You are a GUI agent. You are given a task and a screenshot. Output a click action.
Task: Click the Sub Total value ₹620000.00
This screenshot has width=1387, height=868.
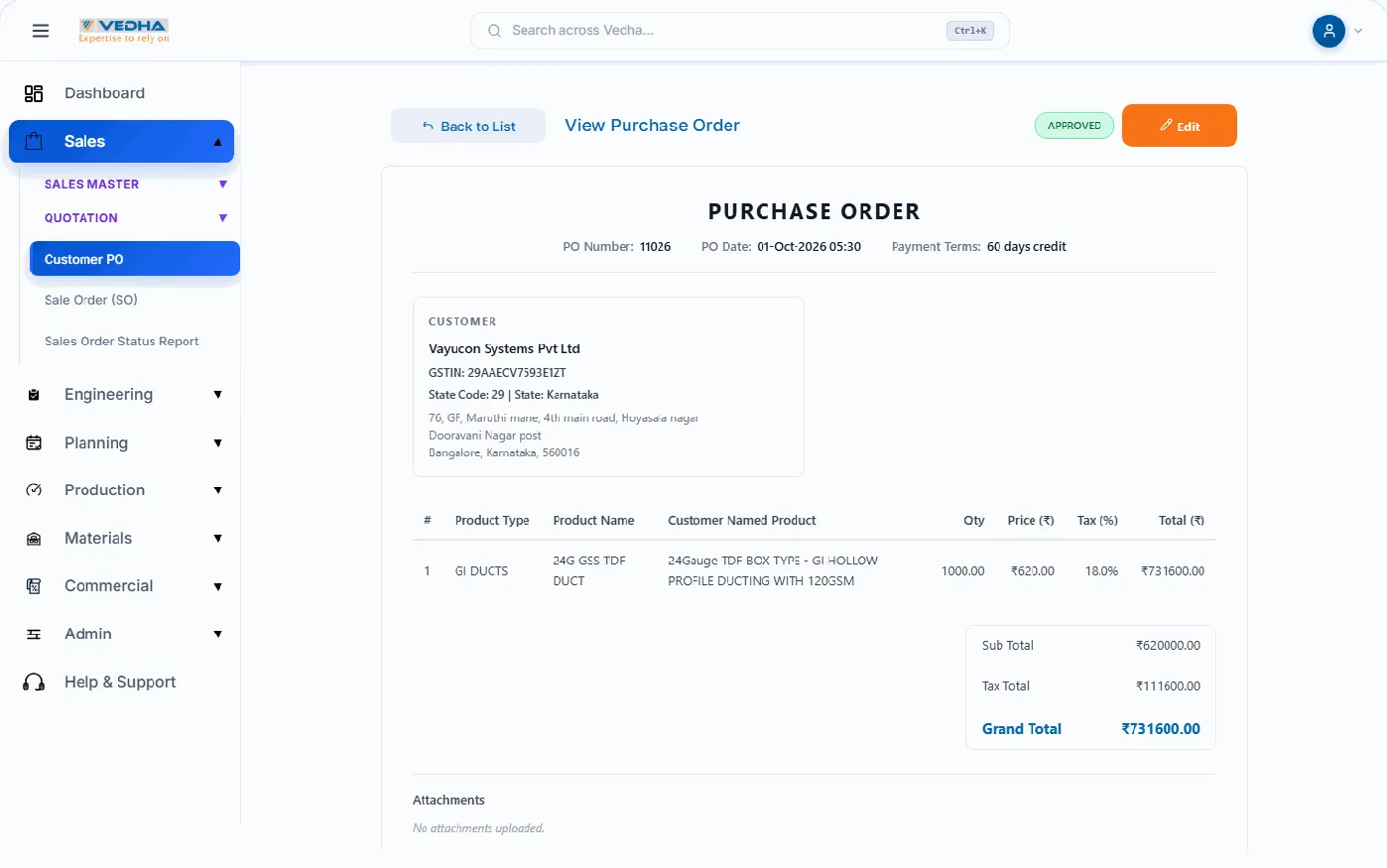click(x=1168, y=646)
